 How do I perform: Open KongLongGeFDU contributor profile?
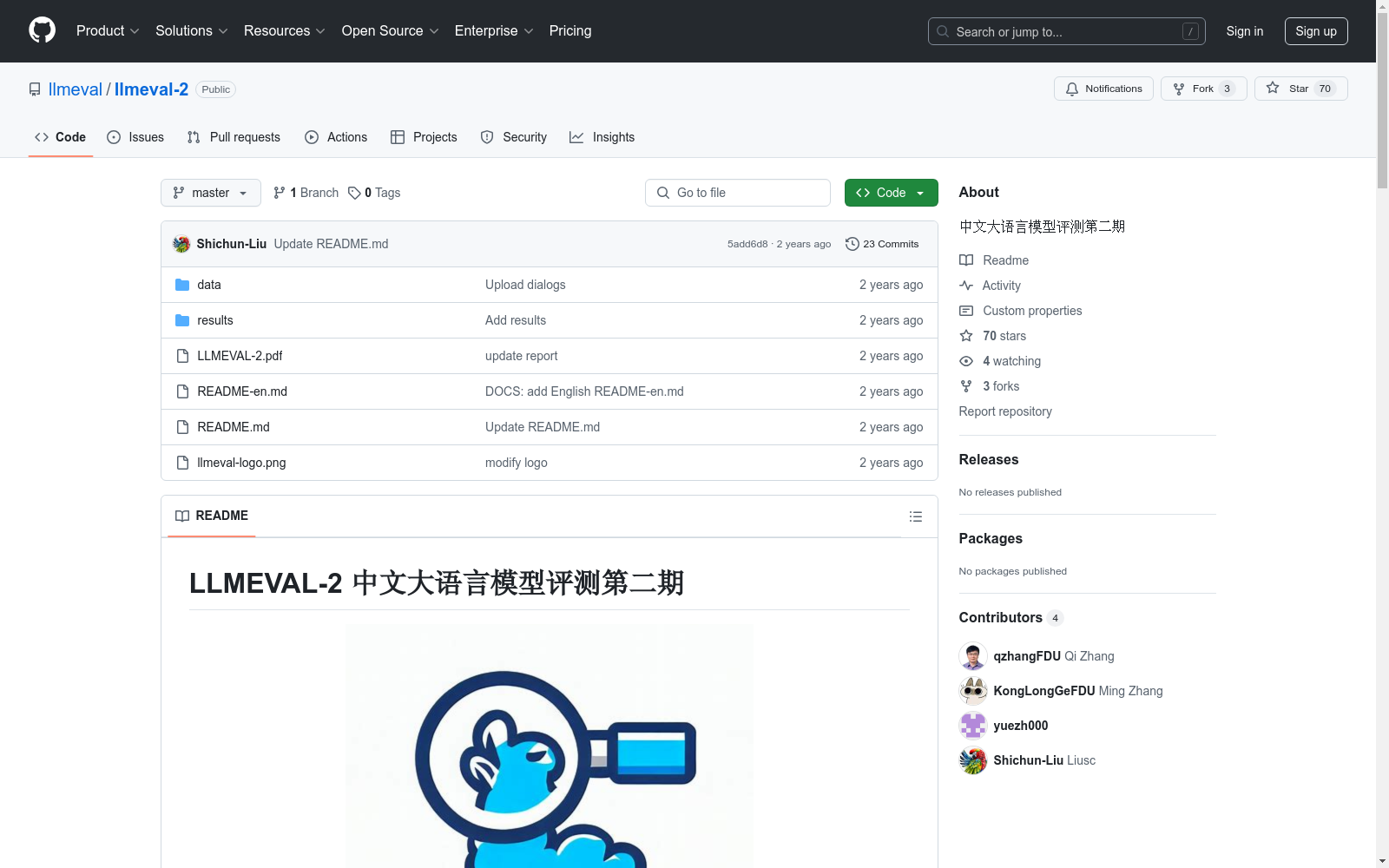(x=1044, y=691)
